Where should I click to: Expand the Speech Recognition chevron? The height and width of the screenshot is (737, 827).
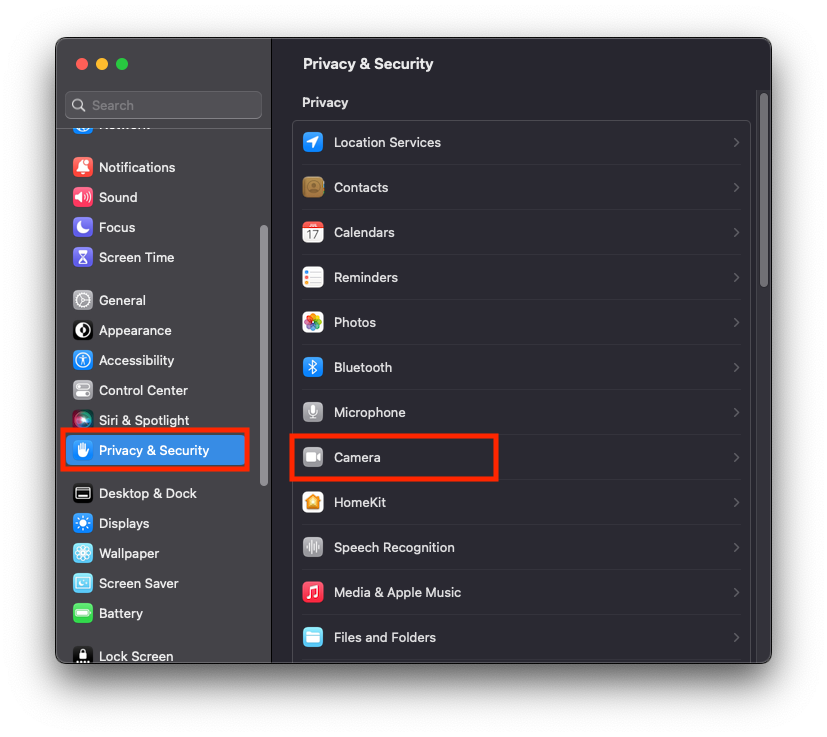pyautogui.click(x=736, y=547)
